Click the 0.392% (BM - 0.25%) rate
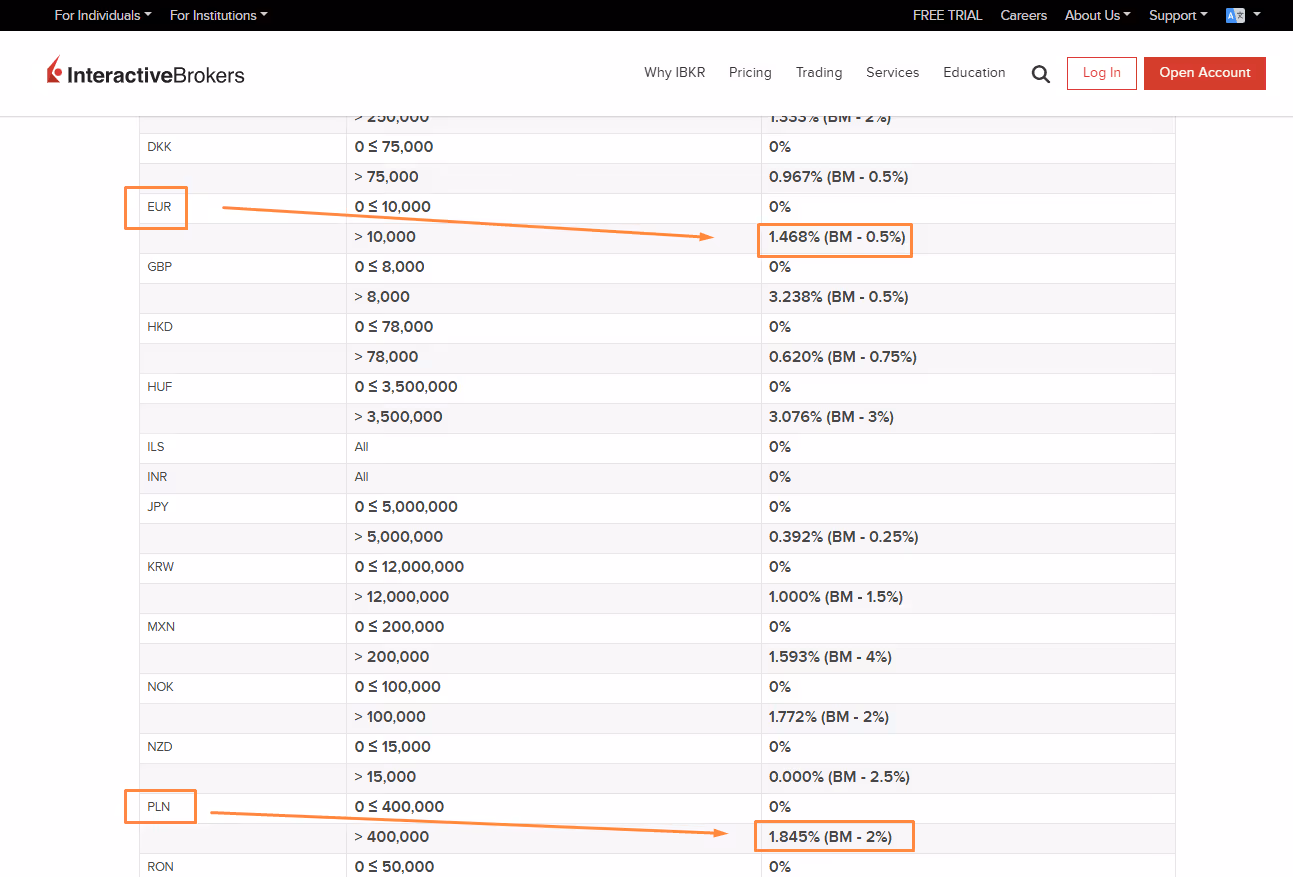 (844, 537)
